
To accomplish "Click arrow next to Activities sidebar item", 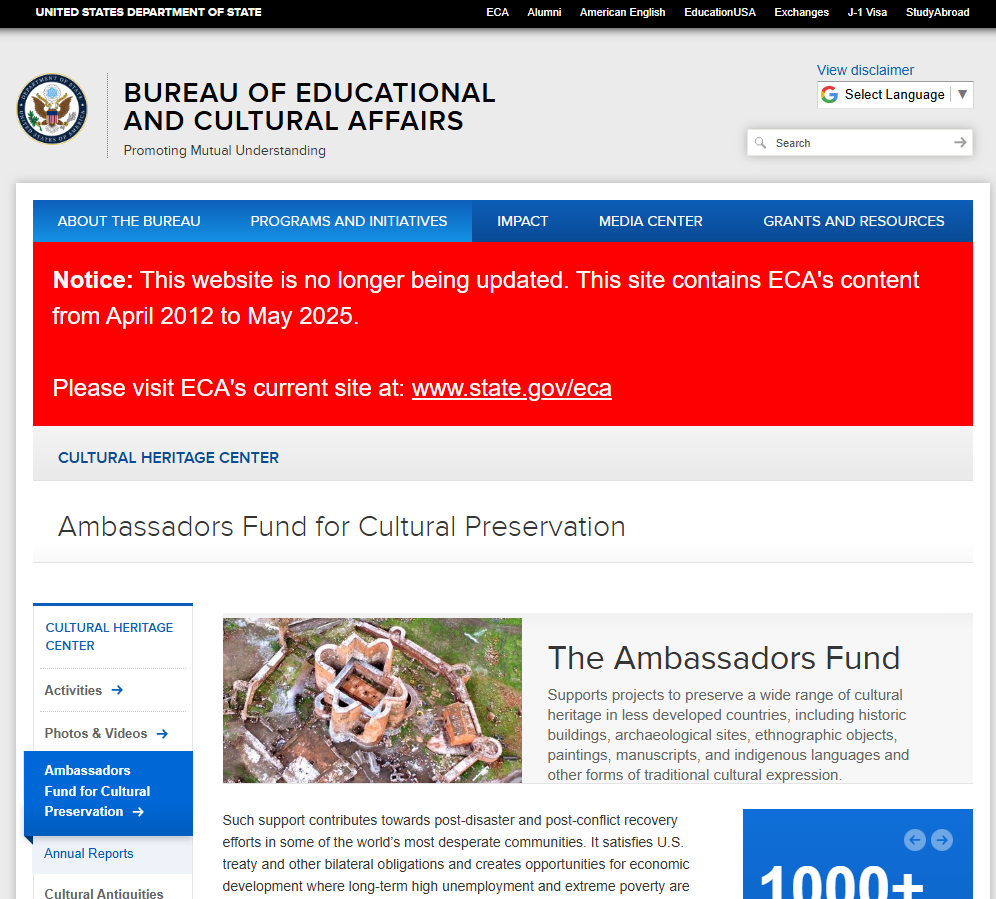I will (117, 690).
